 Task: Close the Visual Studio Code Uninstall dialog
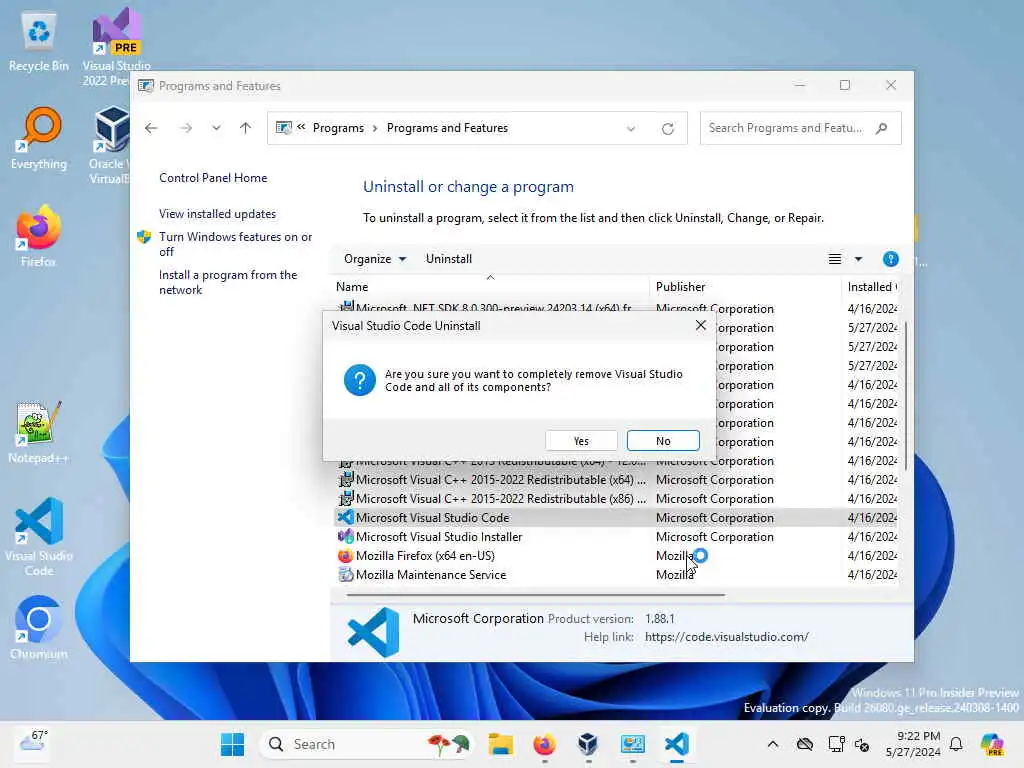click(701, 325)
